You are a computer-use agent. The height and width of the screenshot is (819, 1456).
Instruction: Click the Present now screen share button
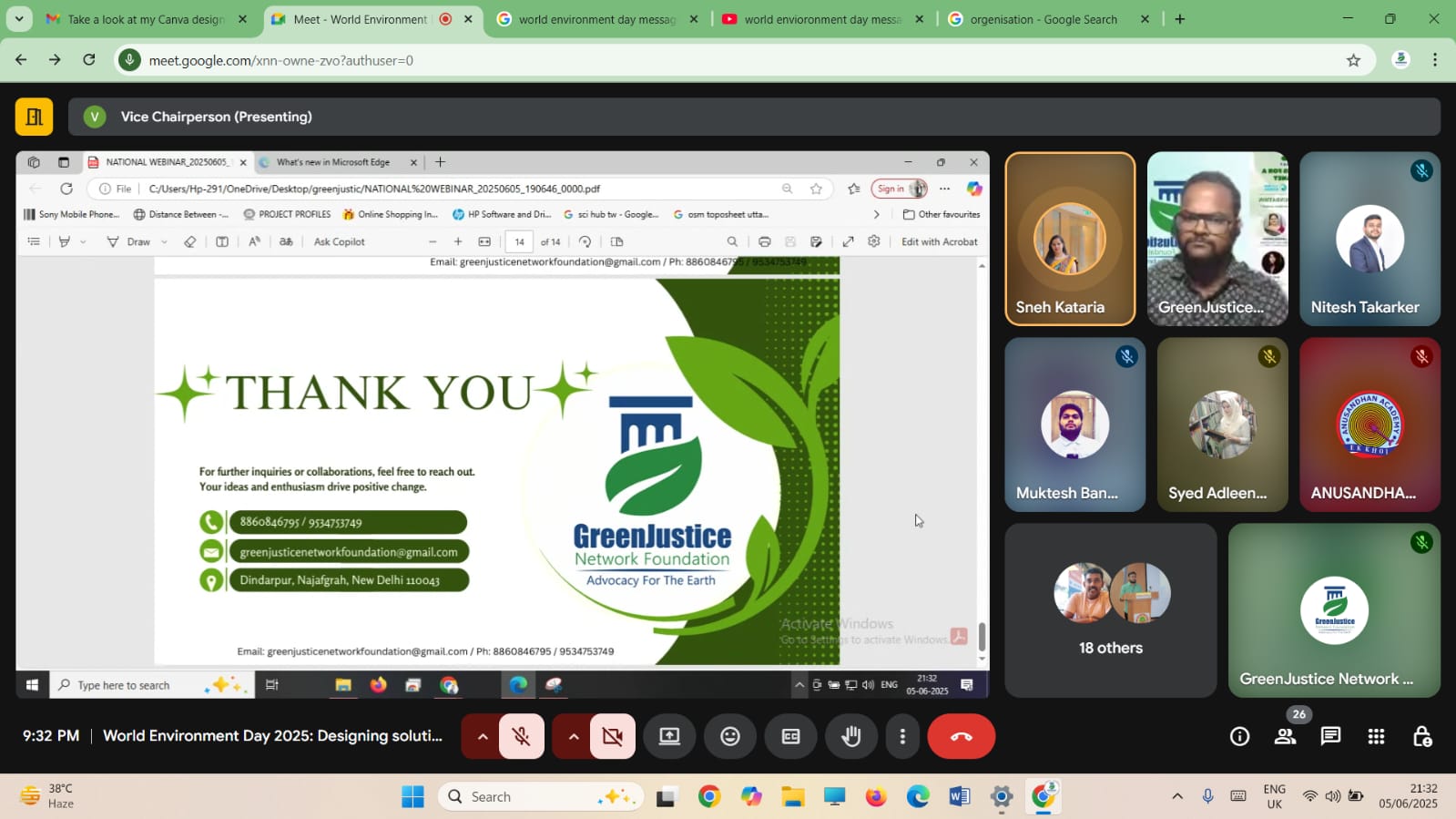[x=669, y=736]
